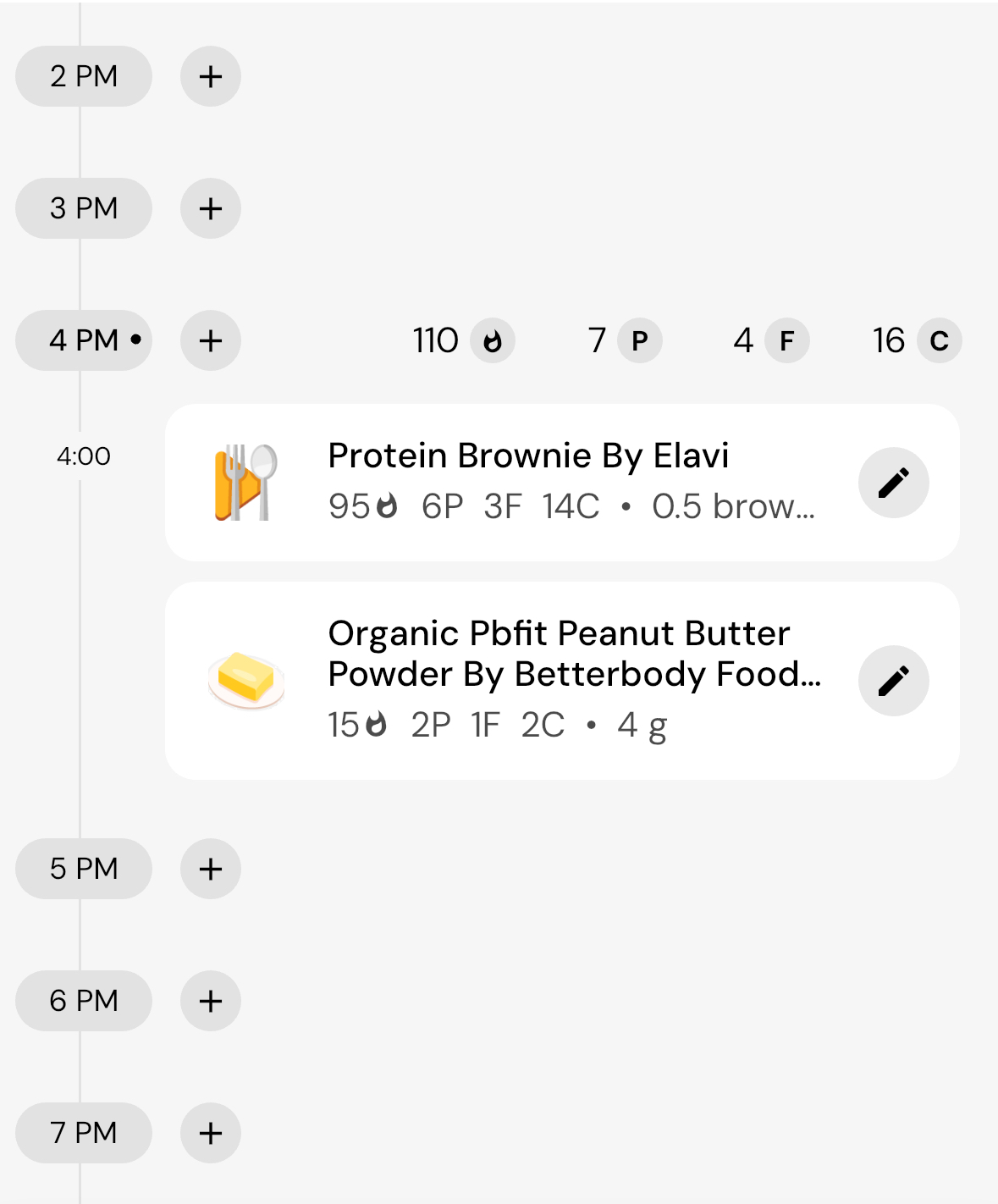Click the fat F badge
The image size is (998, 1204).
tap(787, 340)
